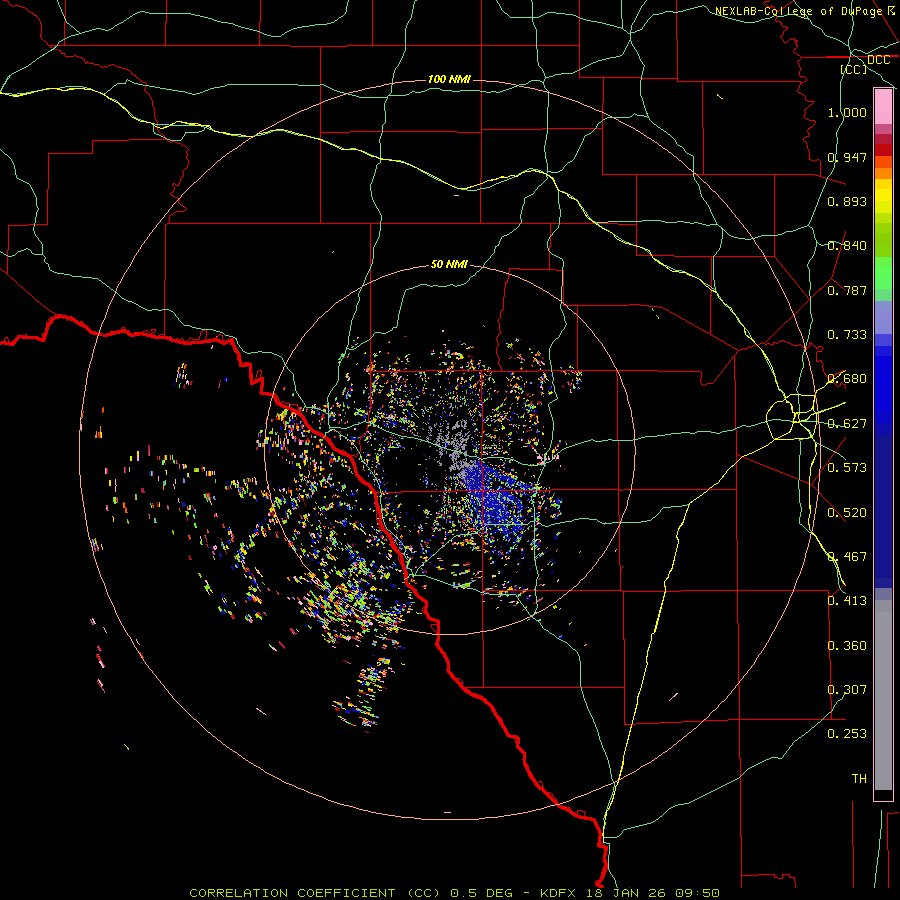Screen dimensions: 900x900
Task: Click the red segment of the color bar
Action: [x=883, y=149]
